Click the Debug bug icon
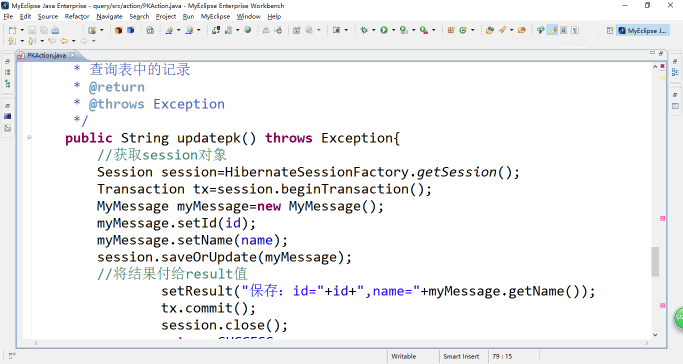This screenshot has height=364, width=683. click(364, 30)
